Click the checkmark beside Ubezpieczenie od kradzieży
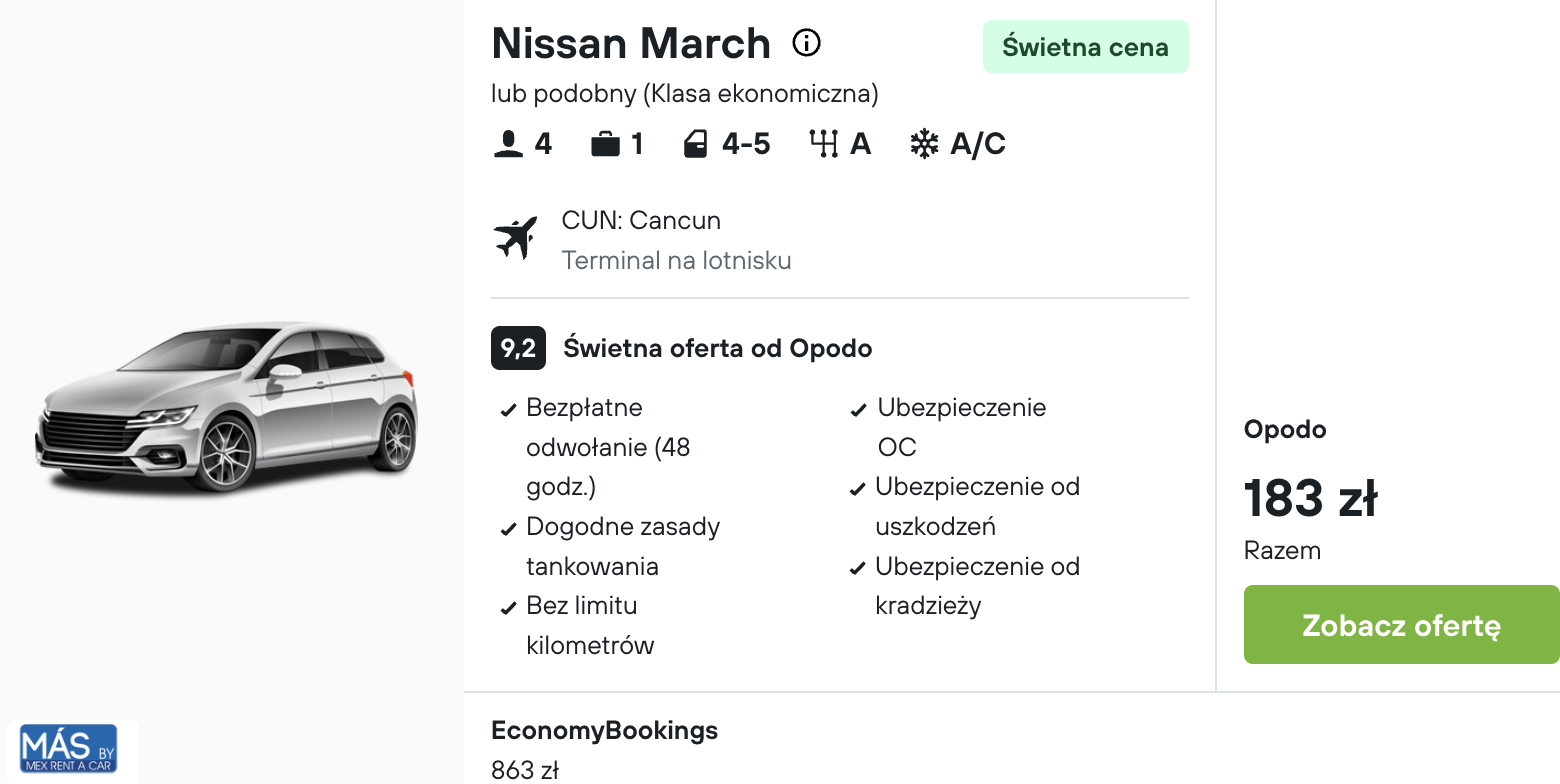The width and height of the screenshot is (1560, 784). click(x=857, y=569)
